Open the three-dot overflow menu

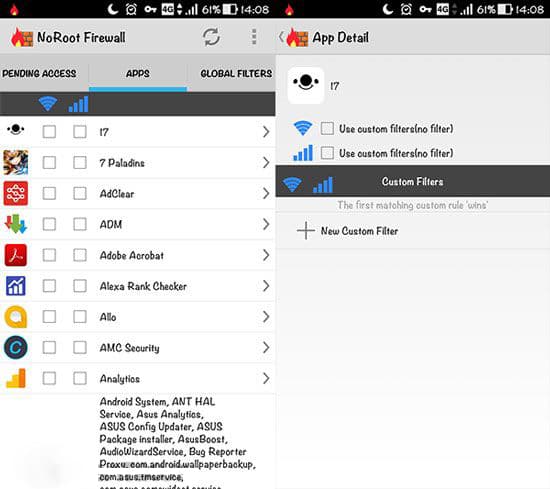tap(254, 37)
